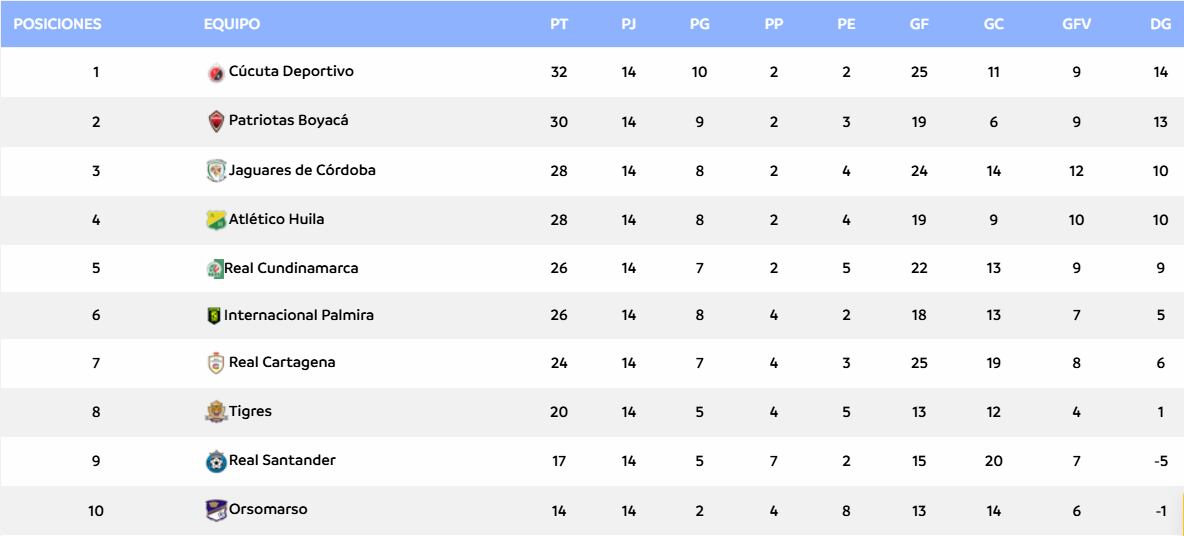Sort standings by GF column header

tap(919, 24)
